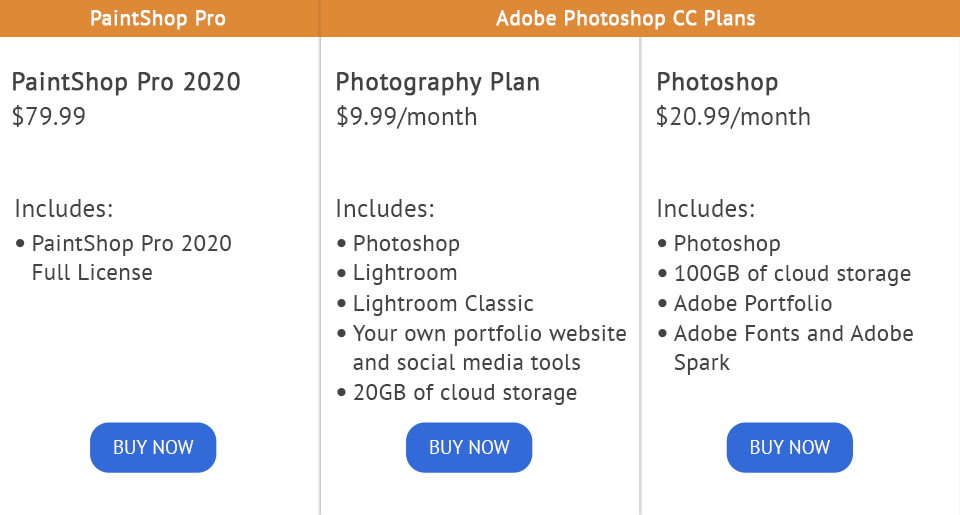Viewport: 960px width, 515px height.
Task: Click the Lightroom list item
Action: (404, 273)
